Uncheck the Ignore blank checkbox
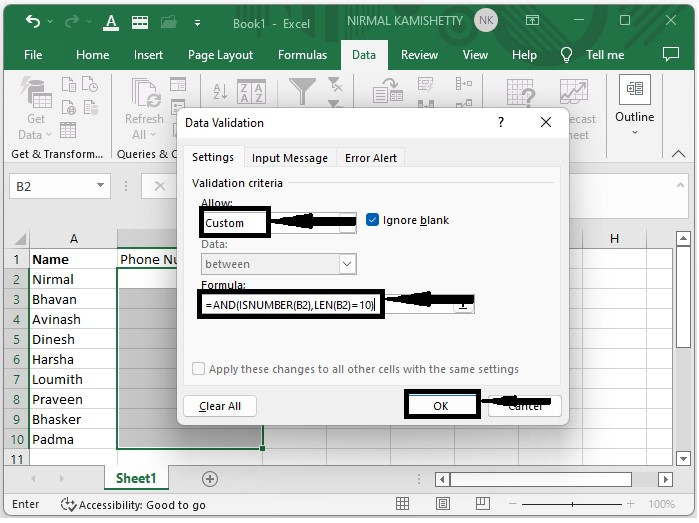The height and width of the screenshot is (523, 699). click(373, 220)
